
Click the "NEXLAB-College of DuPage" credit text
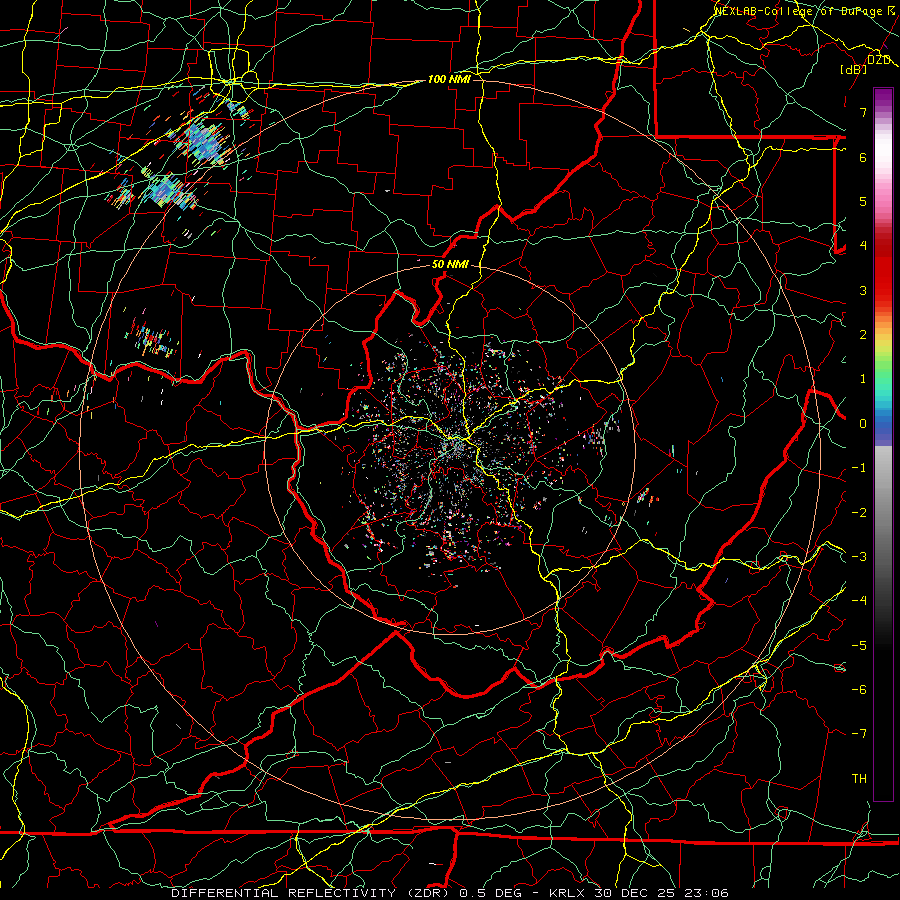click(800, 11)
